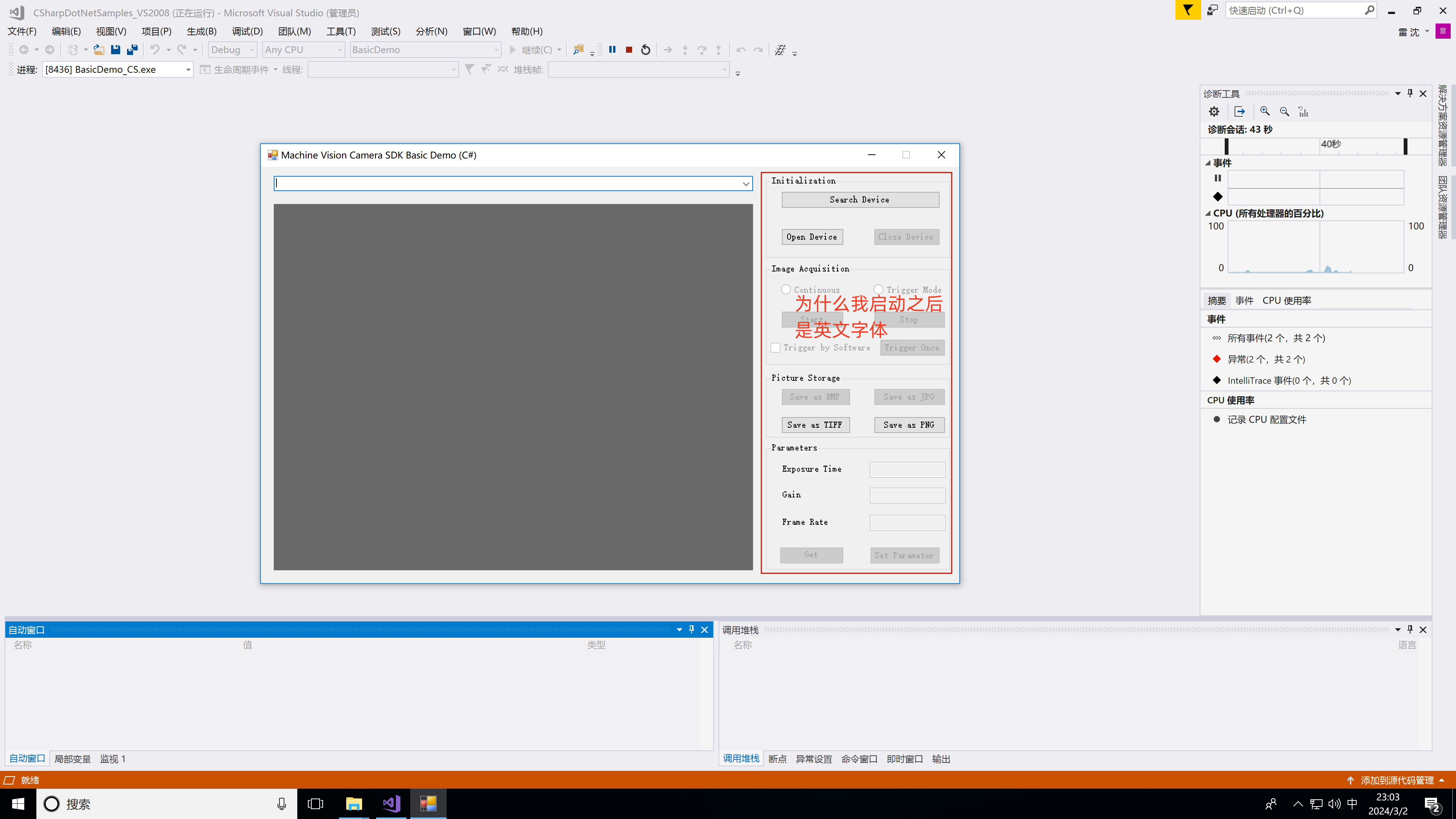Click the Save All toolbar icon

click(132, 50)
